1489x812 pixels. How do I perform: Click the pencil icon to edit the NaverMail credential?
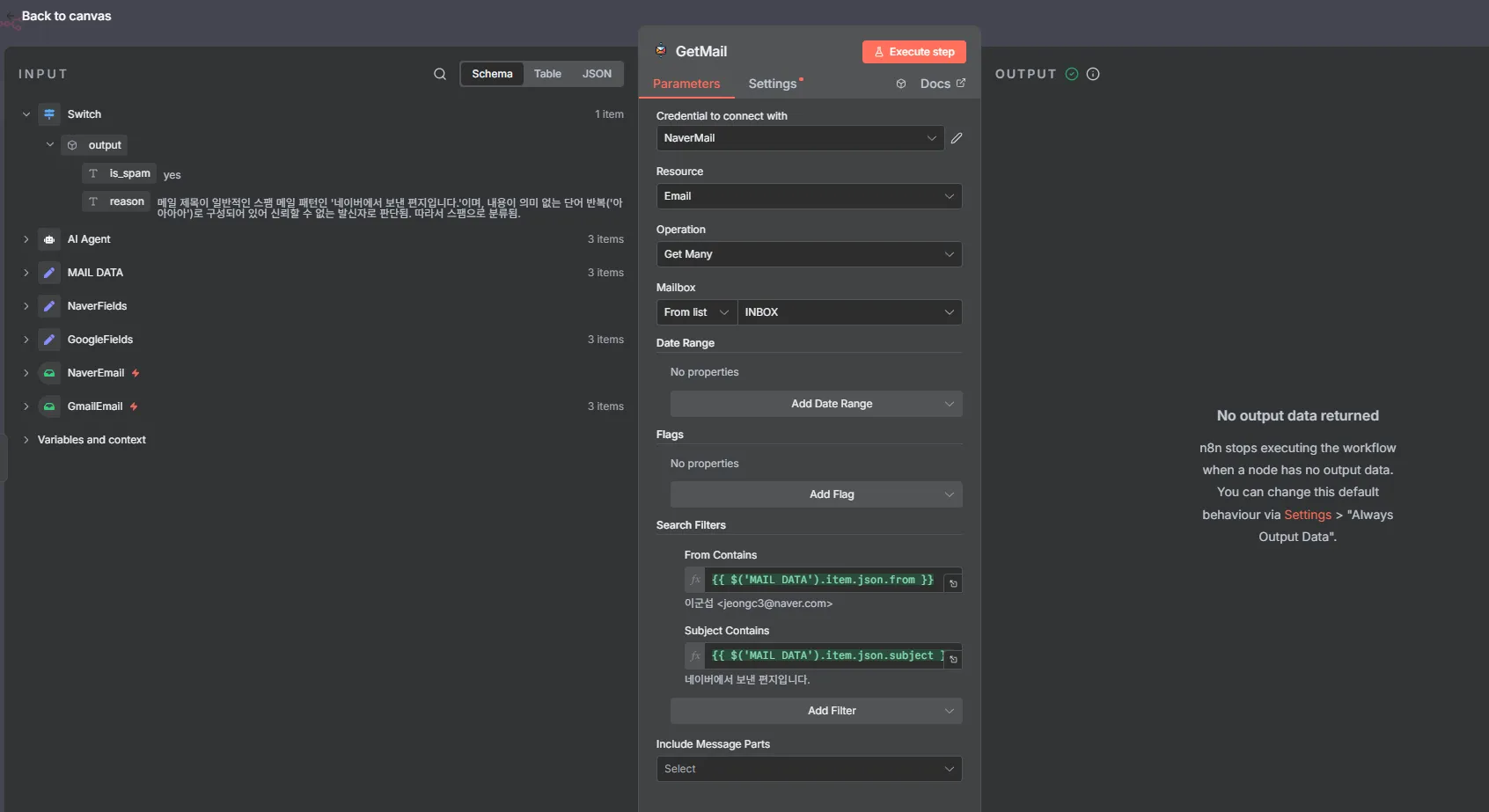click(x=957, y=138)
